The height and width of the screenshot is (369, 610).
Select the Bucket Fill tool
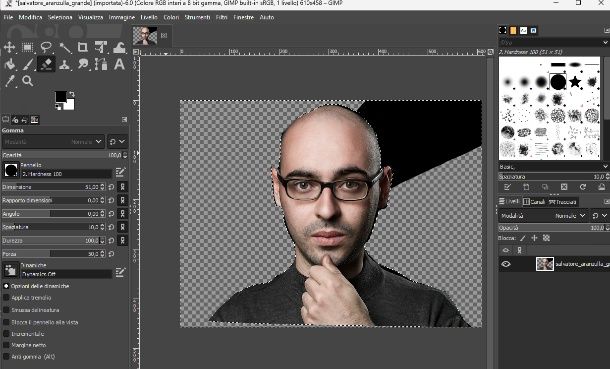9,64
